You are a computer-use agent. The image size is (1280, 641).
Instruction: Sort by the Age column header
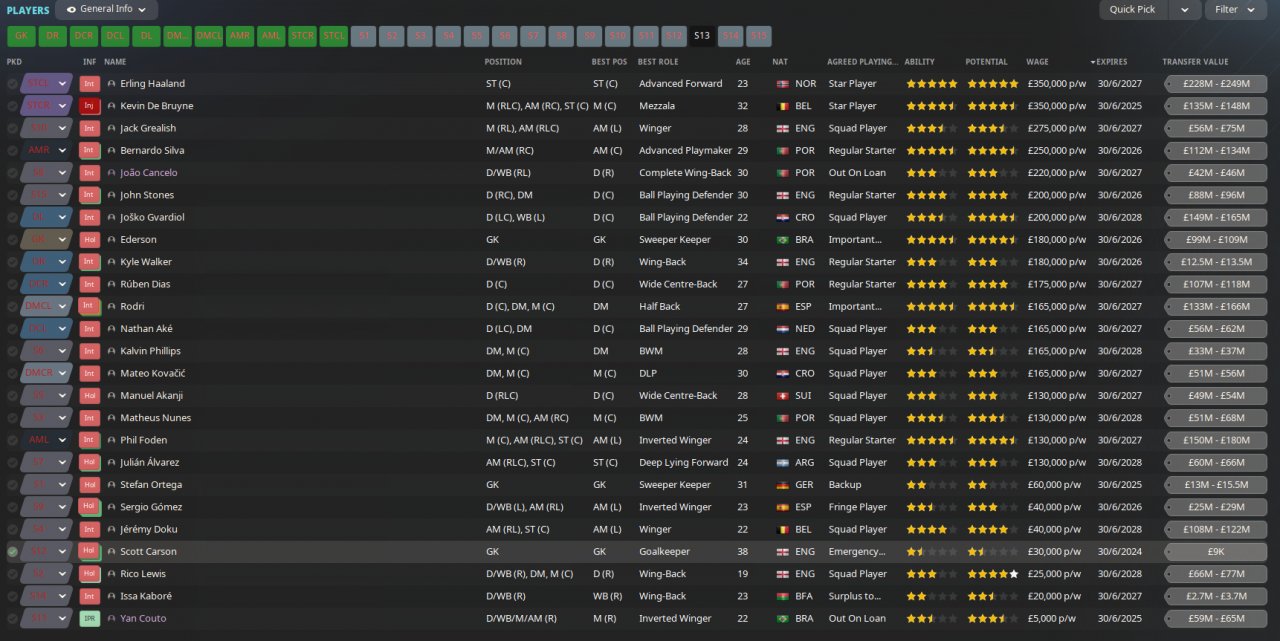point(743,62)
